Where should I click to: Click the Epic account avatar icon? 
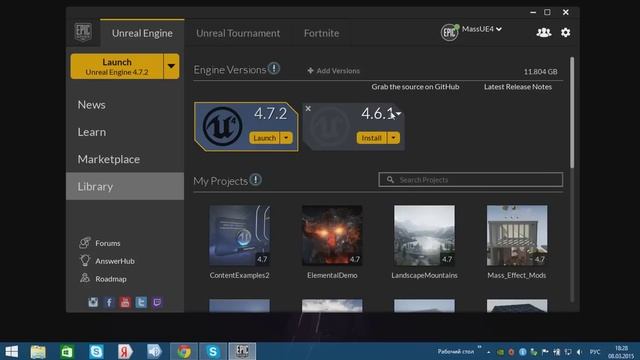point(449,32)
